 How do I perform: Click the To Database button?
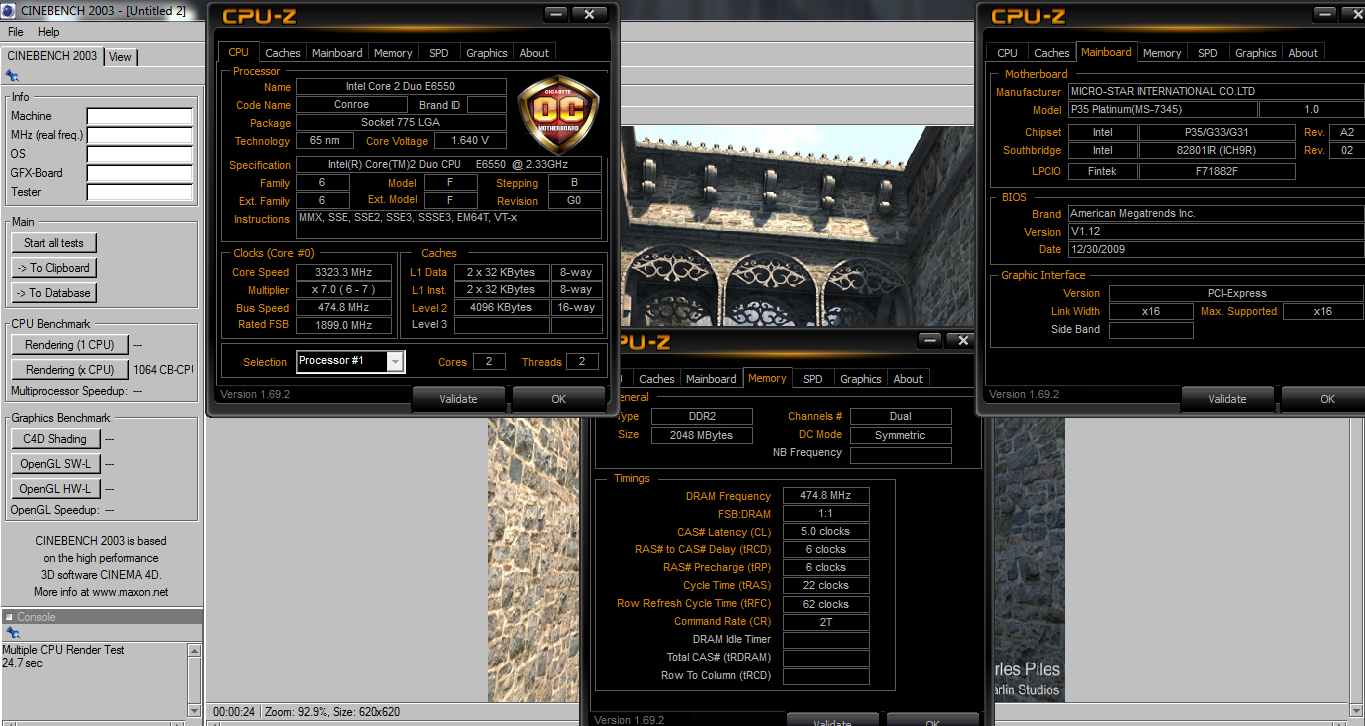[x=54, y=293]
